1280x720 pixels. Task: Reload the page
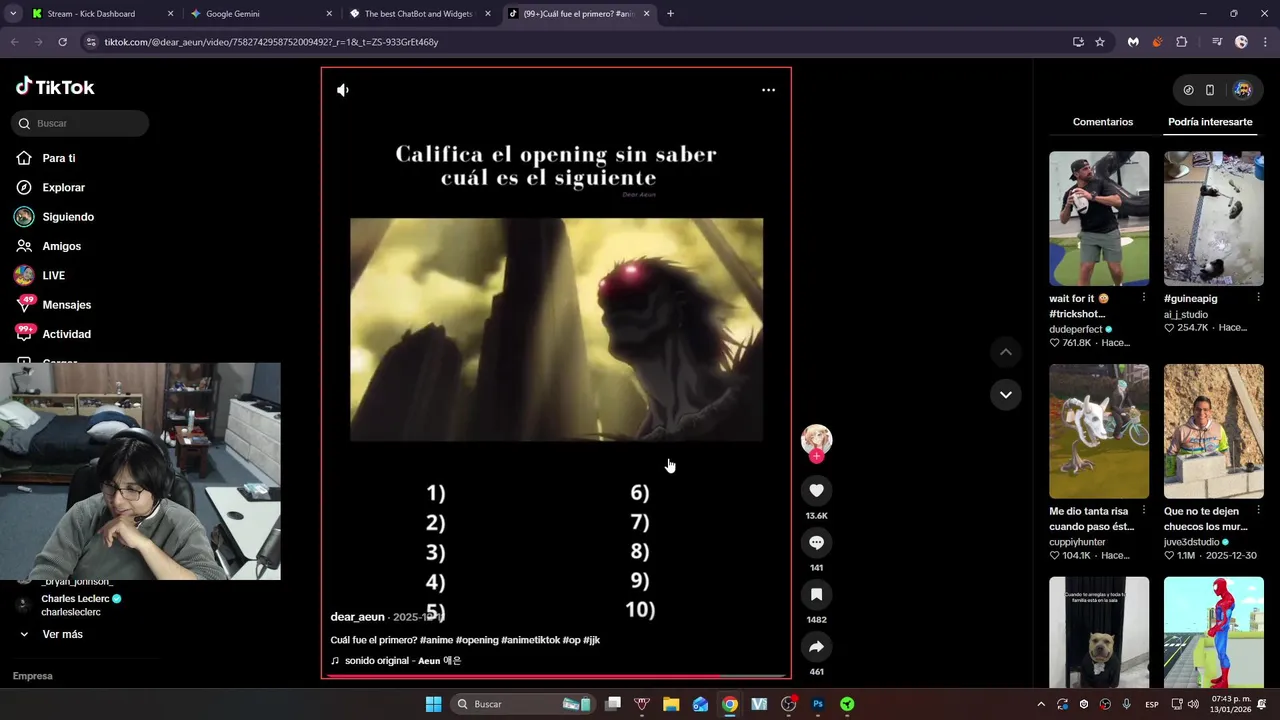(x=62, y=42)
